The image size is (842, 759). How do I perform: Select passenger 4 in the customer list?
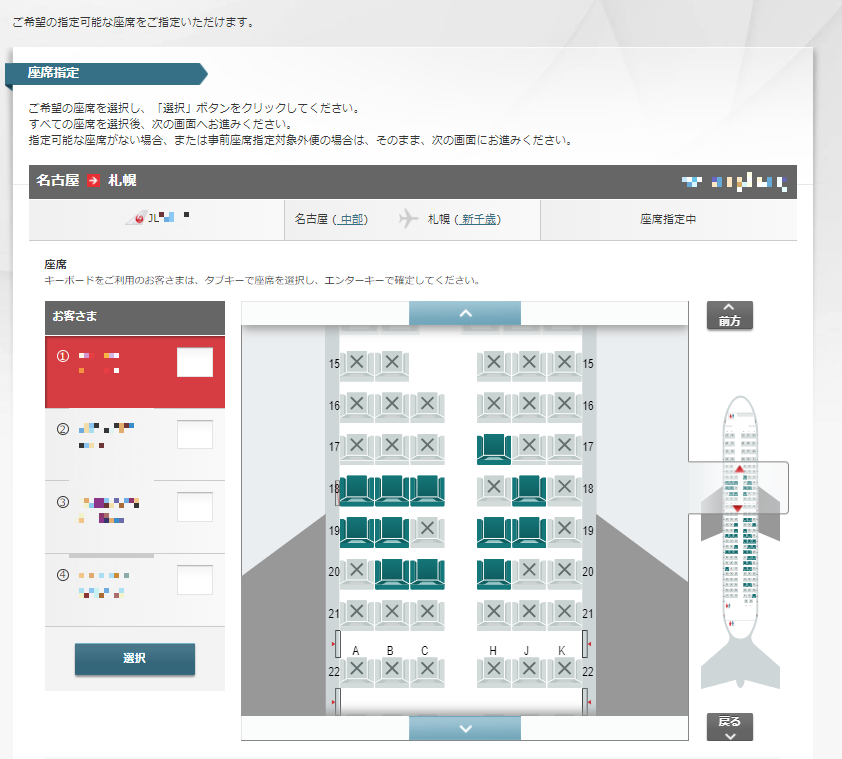[x=135, y=584]
